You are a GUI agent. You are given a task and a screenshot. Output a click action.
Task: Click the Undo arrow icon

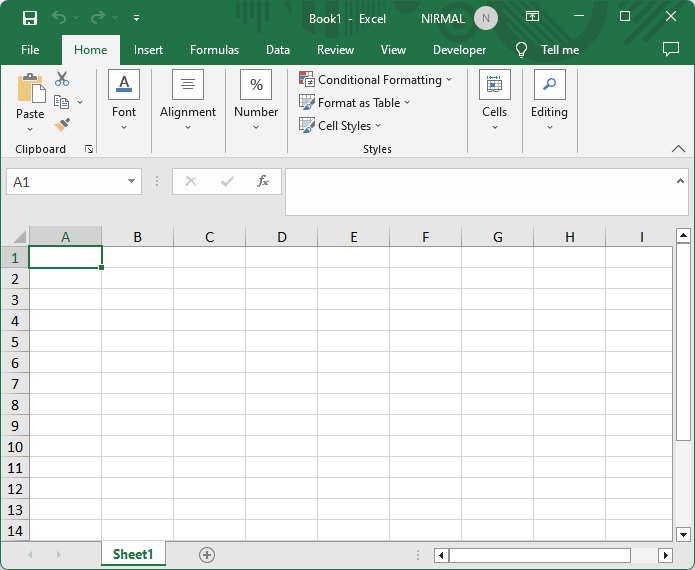pyautogui.click(x=59, y=18)
